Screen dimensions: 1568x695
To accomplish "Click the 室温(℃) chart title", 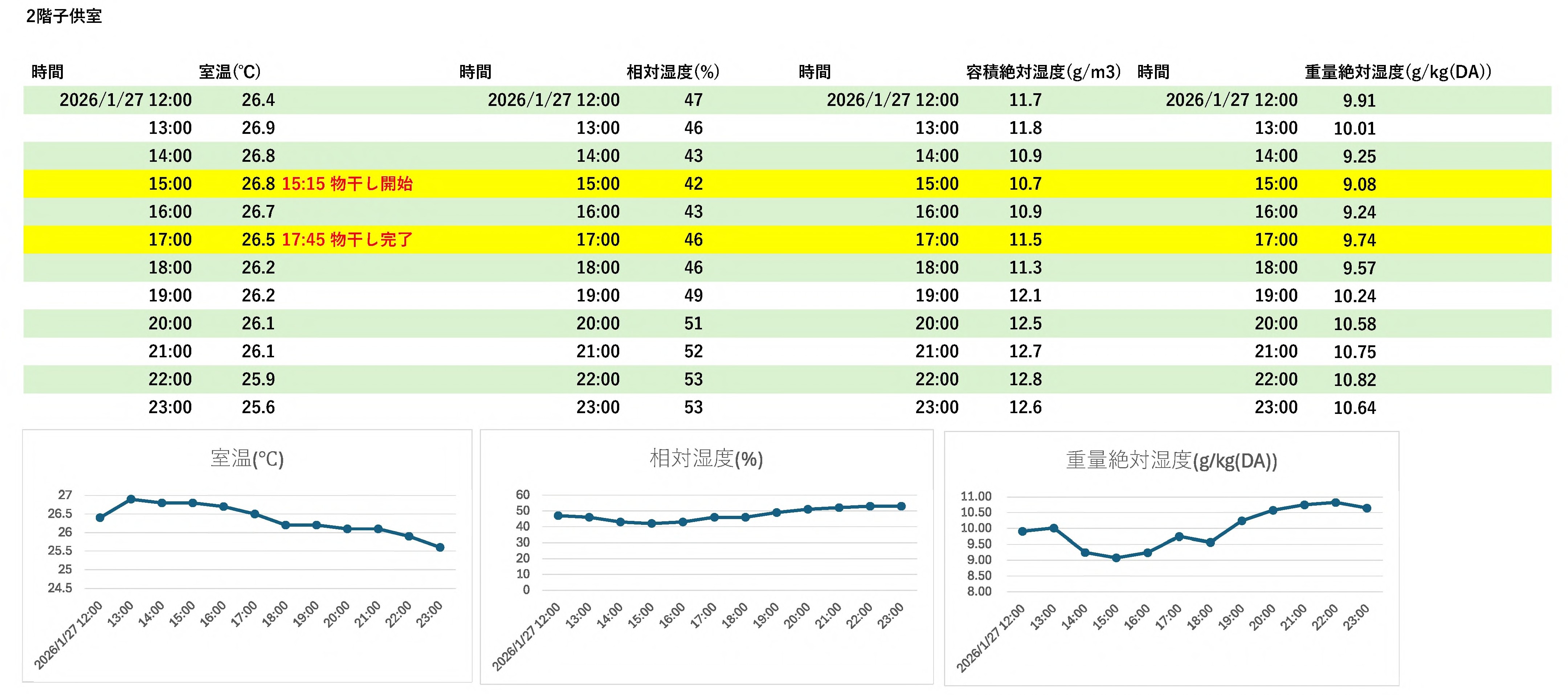I will click(x=247, y=458).
